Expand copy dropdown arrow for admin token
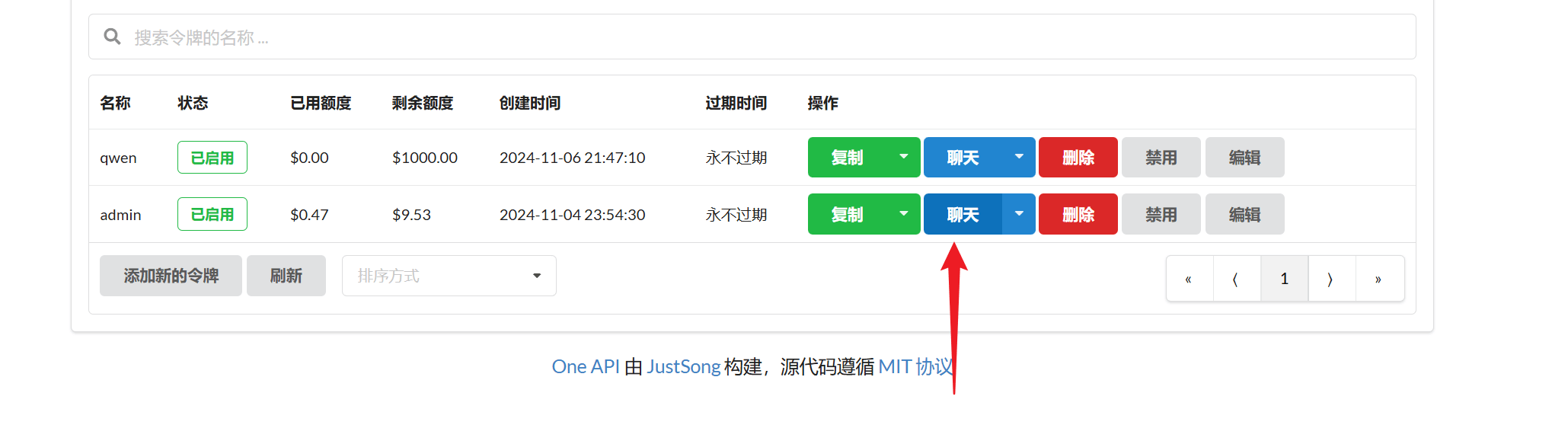The image size is (1568, 444). click(x=903, y=214)
